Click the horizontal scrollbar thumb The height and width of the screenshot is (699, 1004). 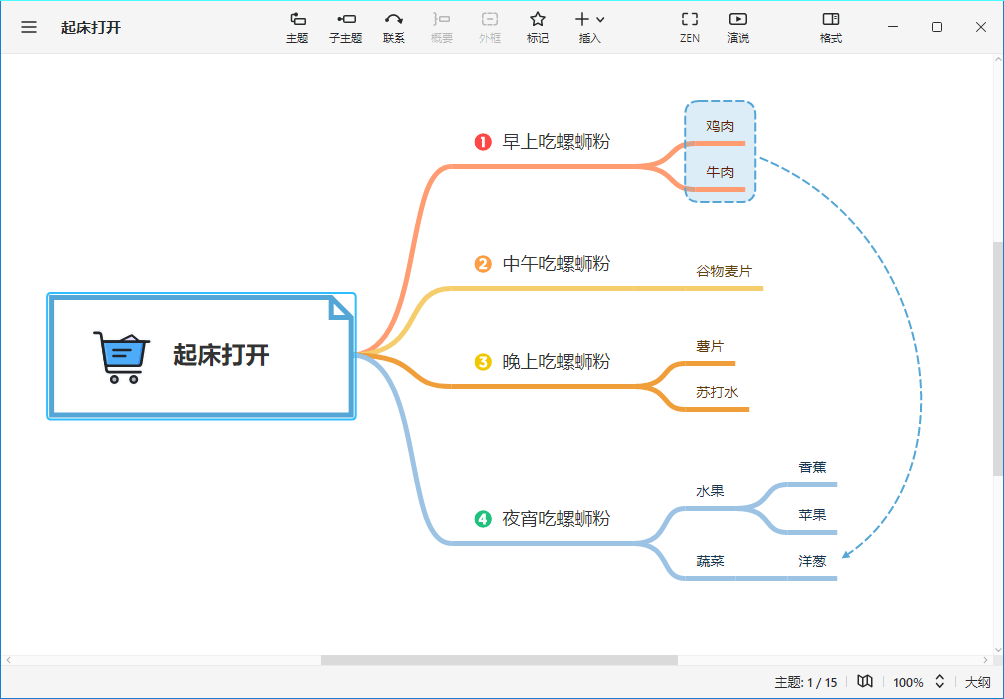[498, 660]
